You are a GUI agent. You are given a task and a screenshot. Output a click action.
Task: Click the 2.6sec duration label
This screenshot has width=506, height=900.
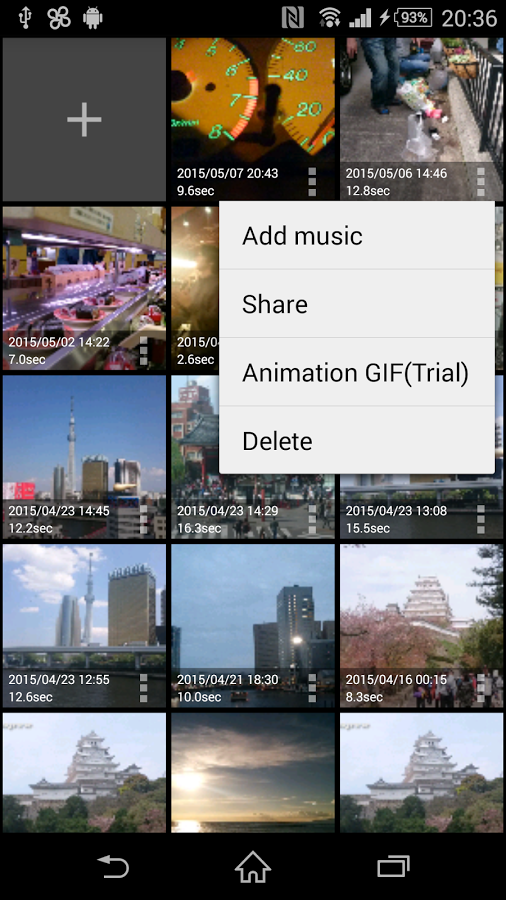(196, 360)
